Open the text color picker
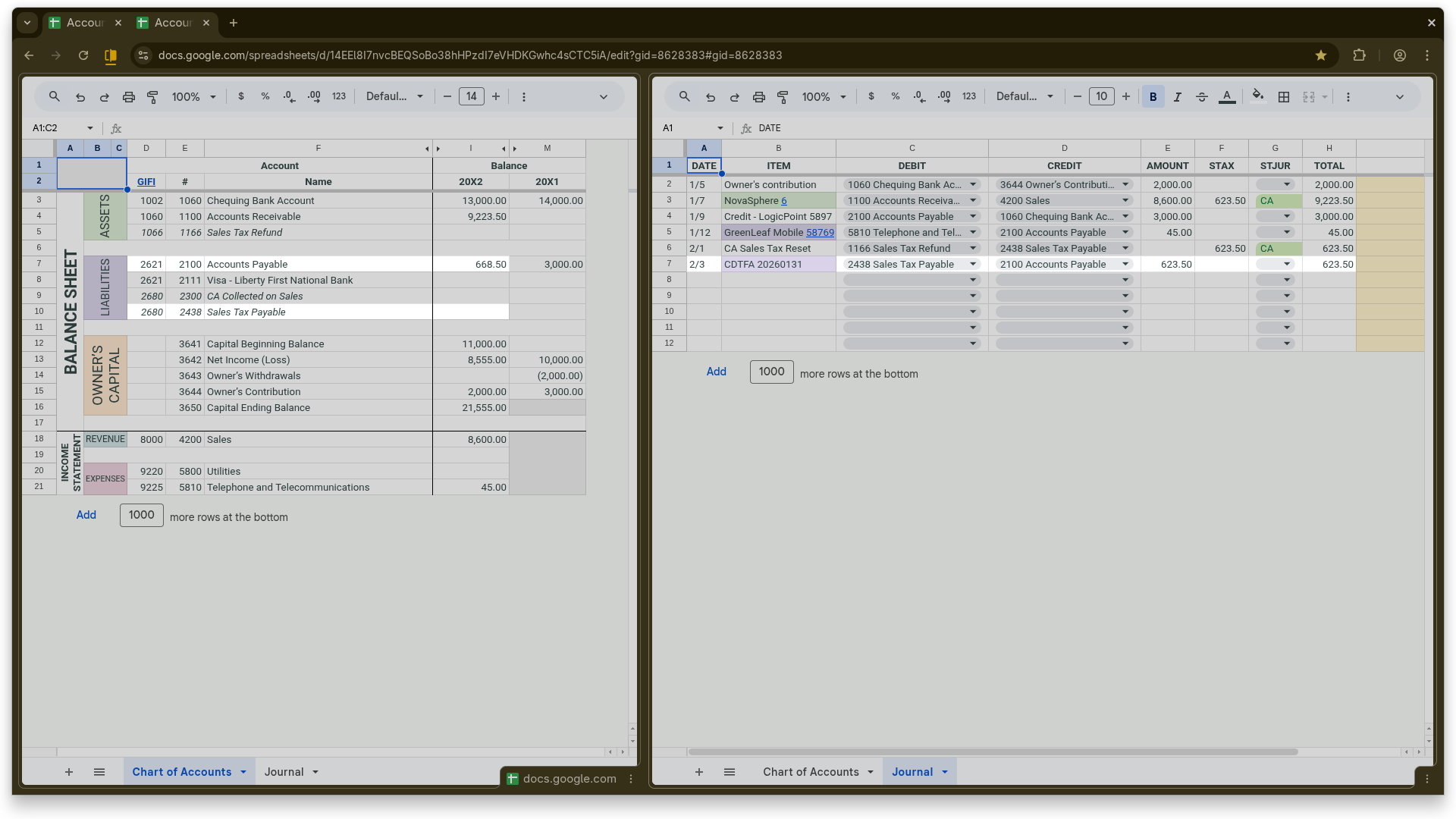 [x=1226, y=96]
